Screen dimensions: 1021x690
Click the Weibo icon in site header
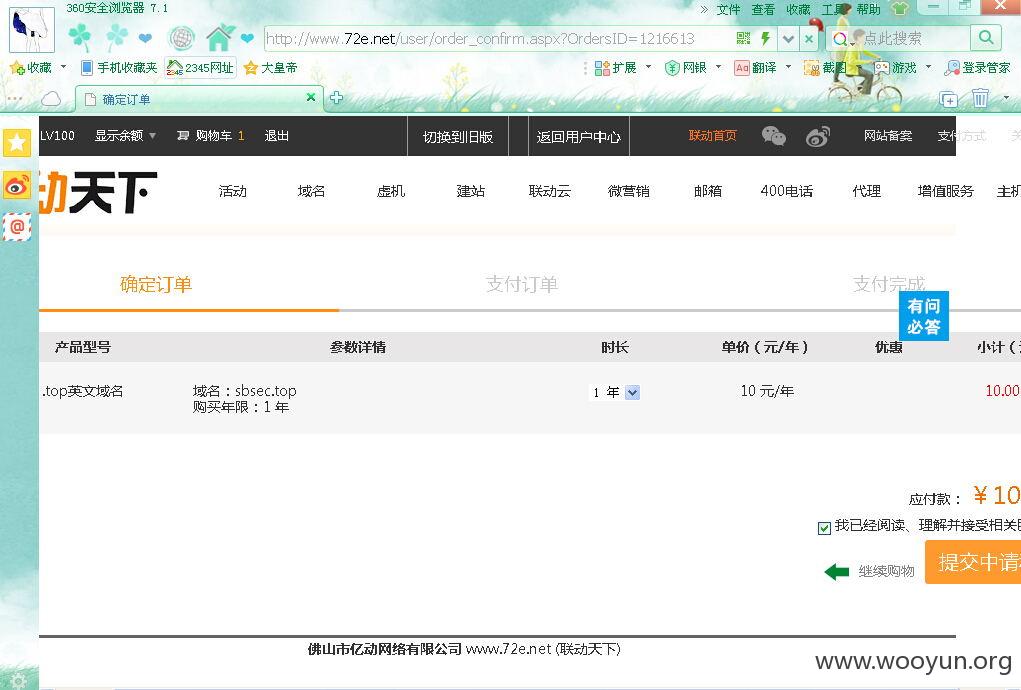[x=818, y=136]
